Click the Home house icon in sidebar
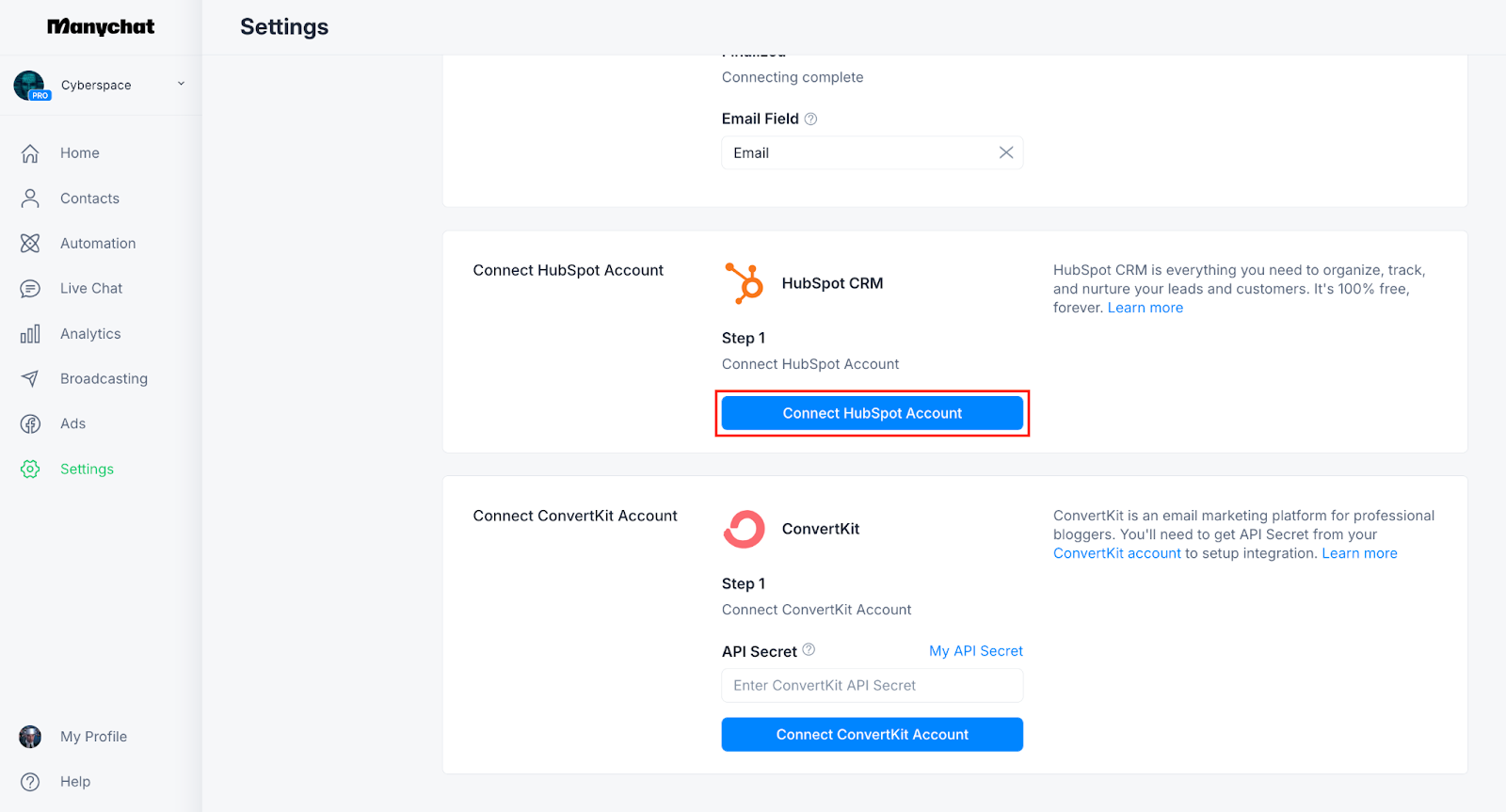This screenshot has height=812, width=1506. [x=30, y=153]
